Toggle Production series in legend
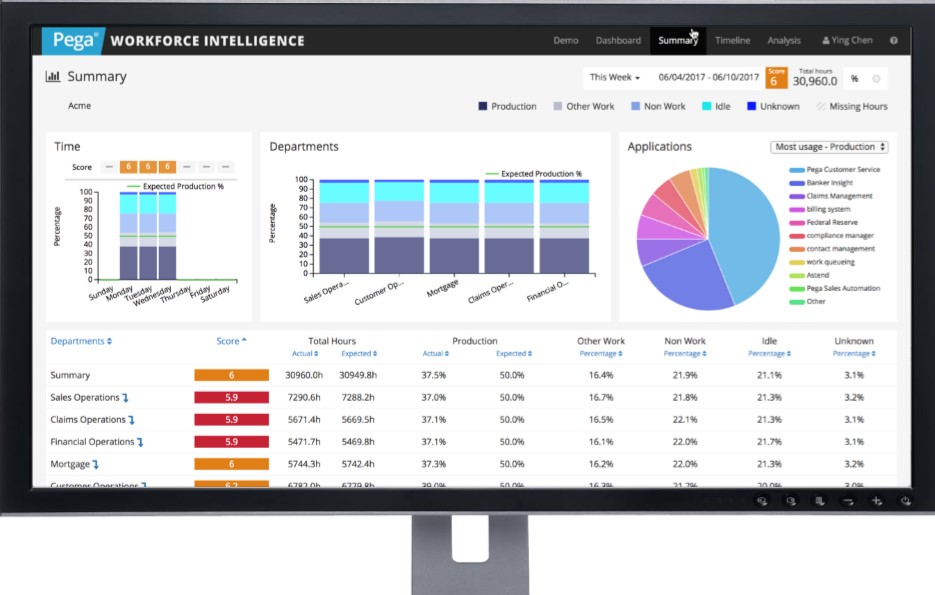935x595 pixels. tap(507, 106)
